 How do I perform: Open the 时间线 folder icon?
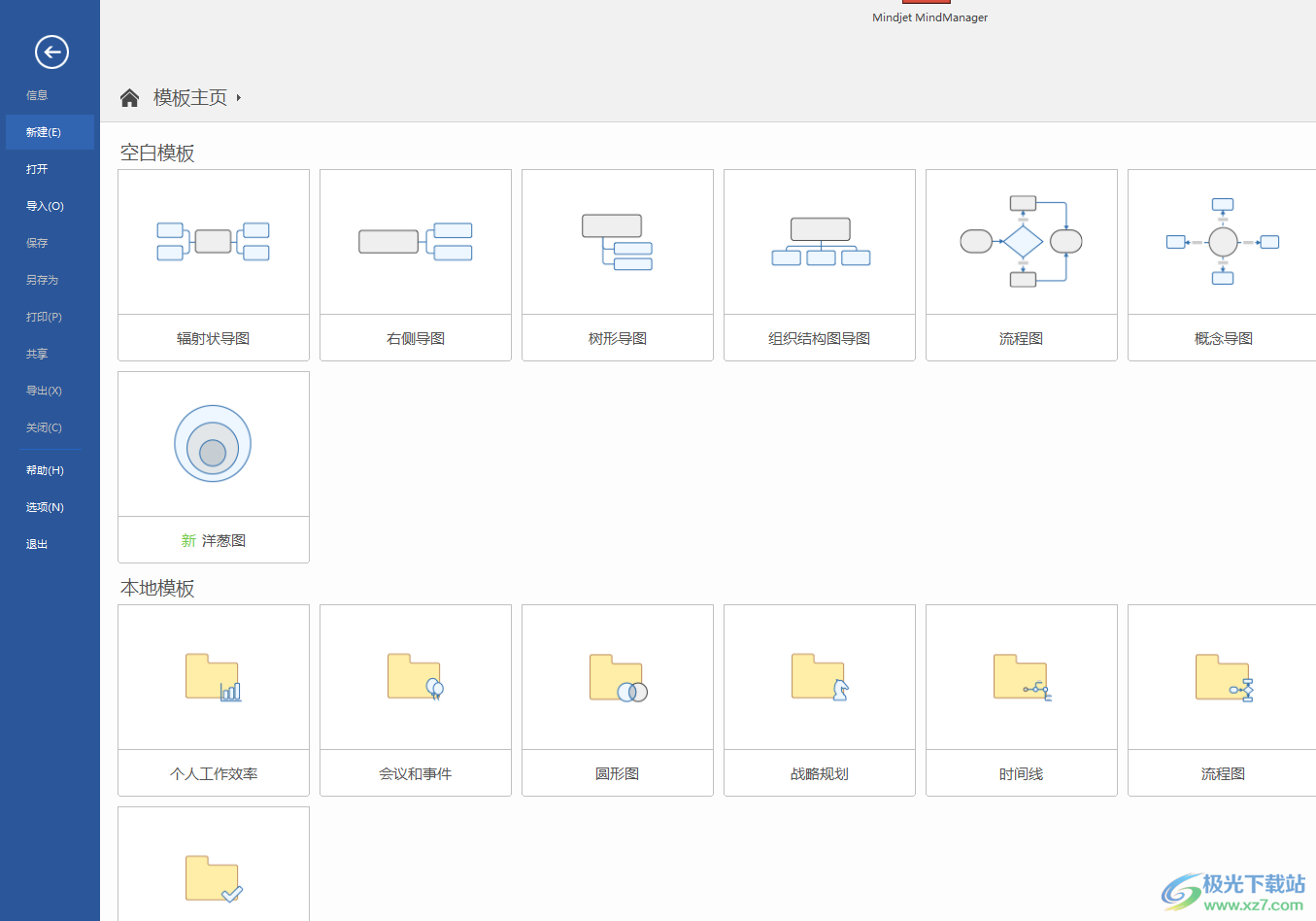(1022, 677)
